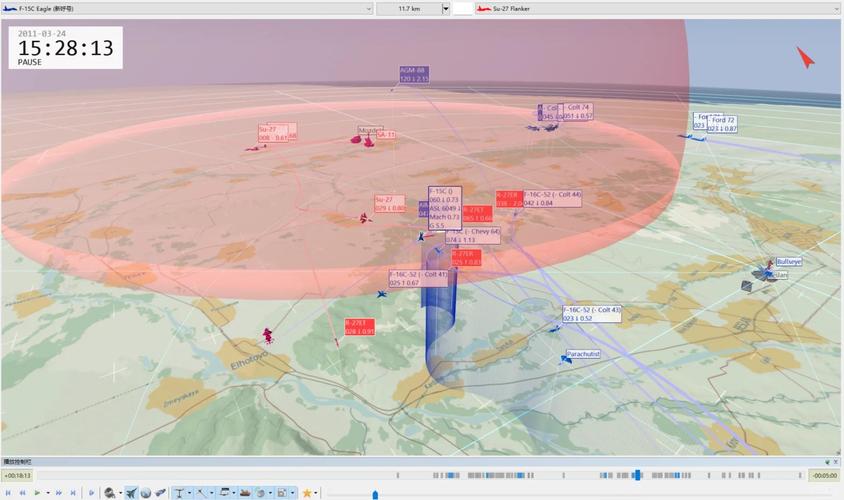844x500 pixels.
Task: Toggle the globe terrain view icon
Action: point(146,492)
